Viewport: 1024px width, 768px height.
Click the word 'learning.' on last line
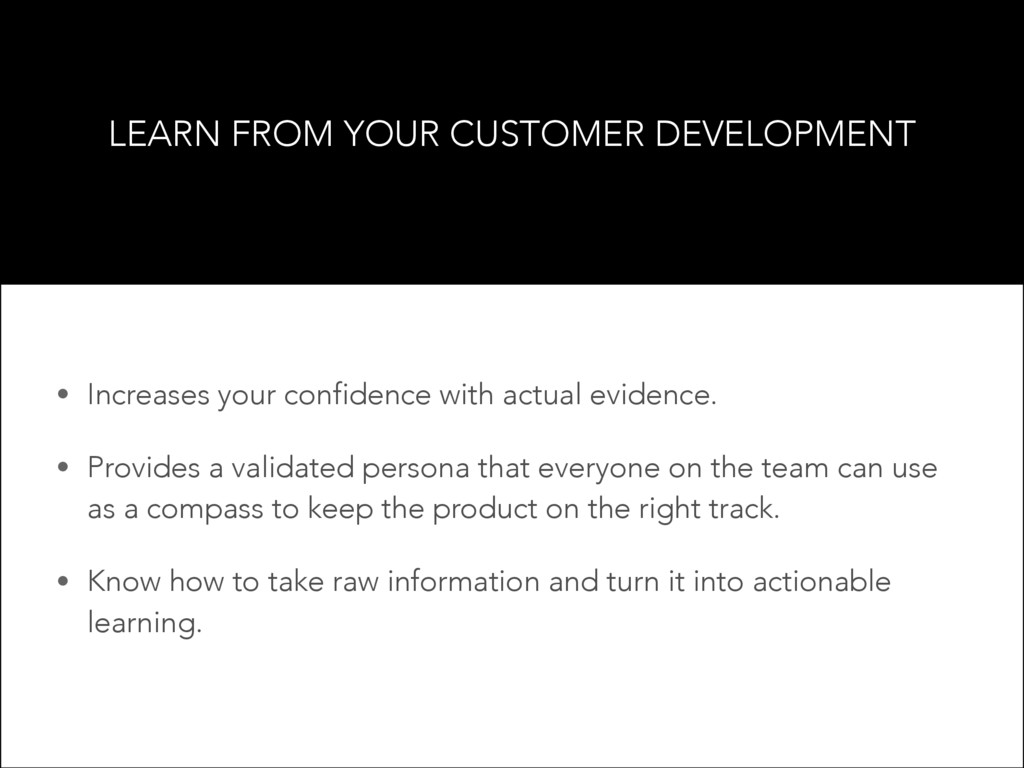[145, 623]
